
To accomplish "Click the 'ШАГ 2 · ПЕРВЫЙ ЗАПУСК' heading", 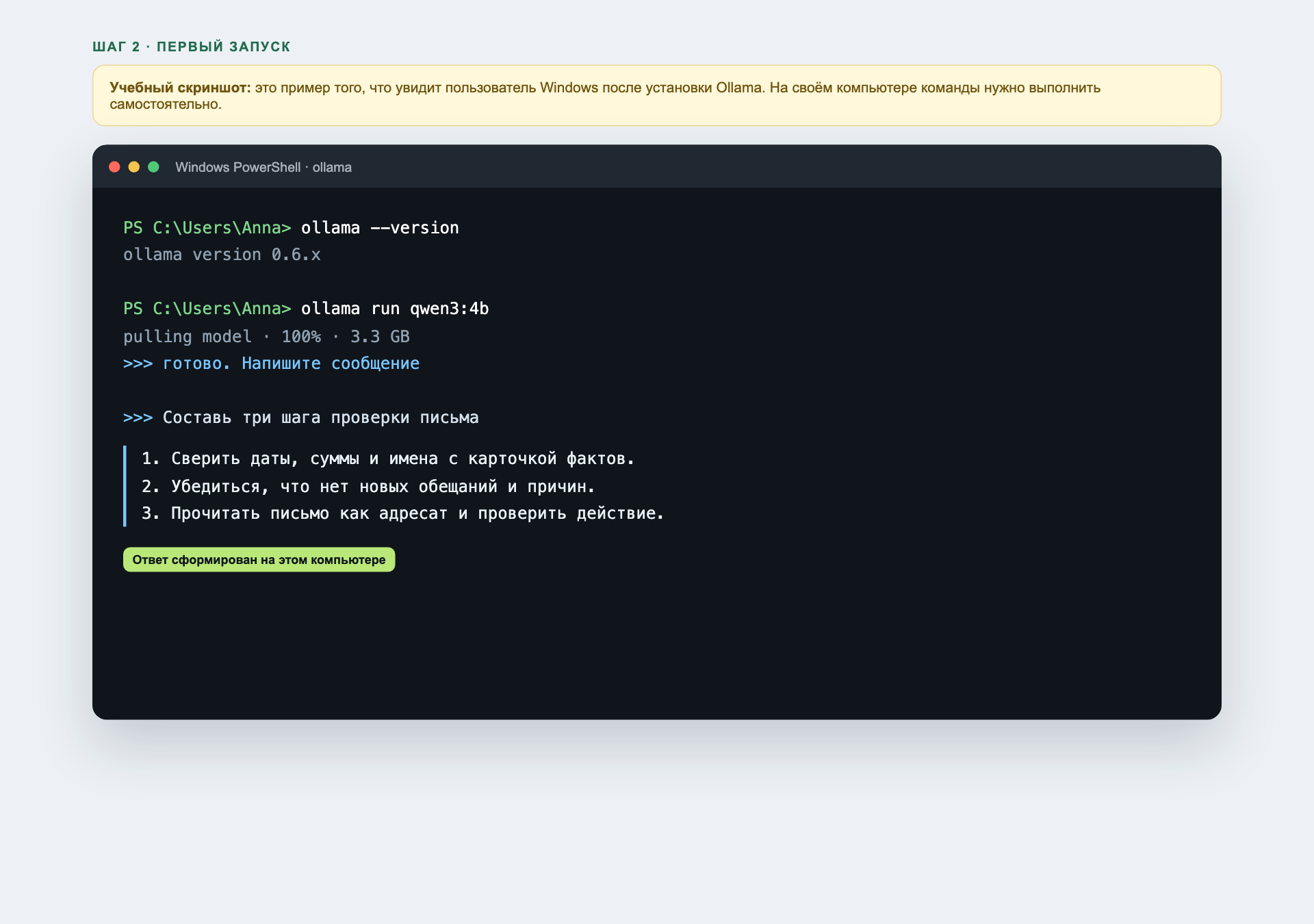I will pyautogui.click(x=192, y=47).
